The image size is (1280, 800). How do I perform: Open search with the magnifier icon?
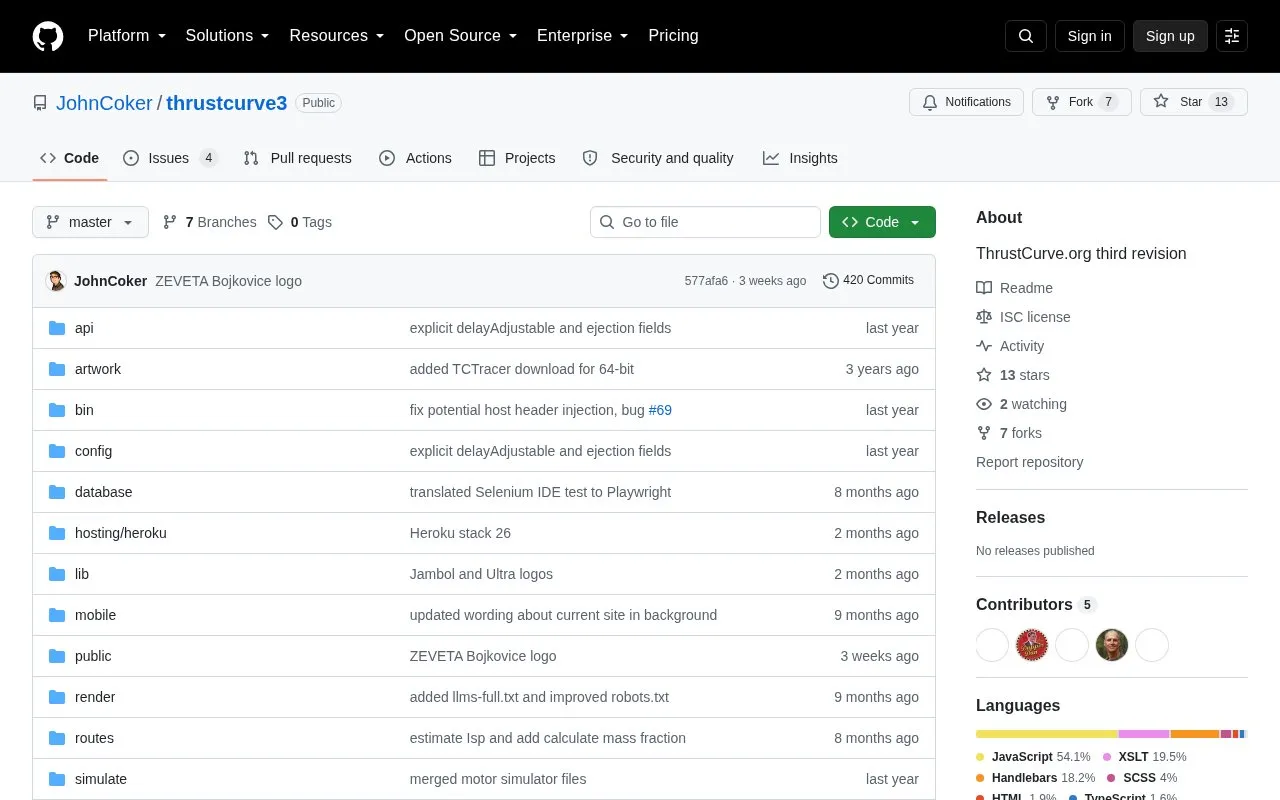point(1026,36)
